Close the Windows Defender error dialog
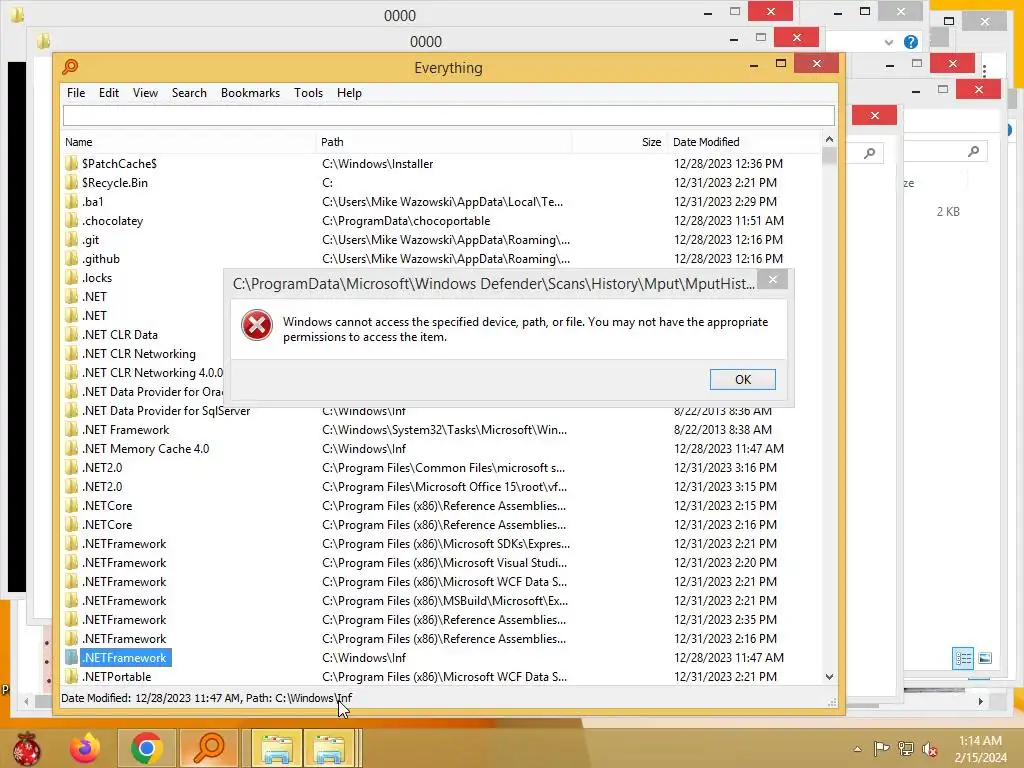The width and height of the screenshot is (1024, 768). [773, 280]
